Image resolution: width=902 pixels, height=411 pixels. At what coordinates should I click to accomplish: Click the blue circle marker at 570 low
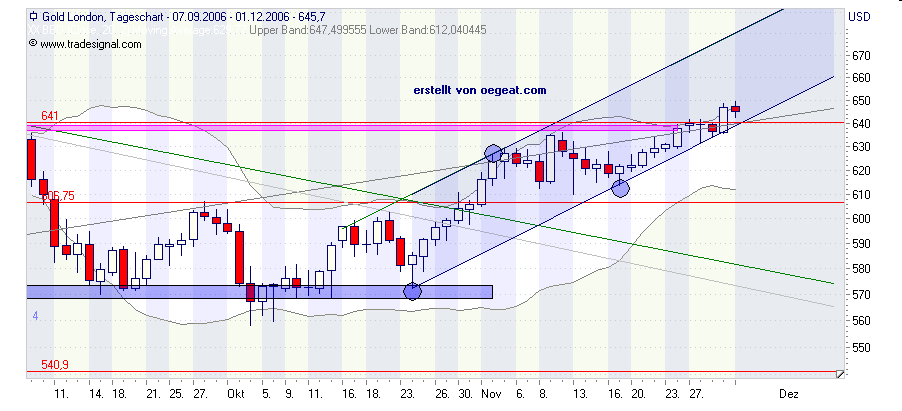(x=412, y=291)
